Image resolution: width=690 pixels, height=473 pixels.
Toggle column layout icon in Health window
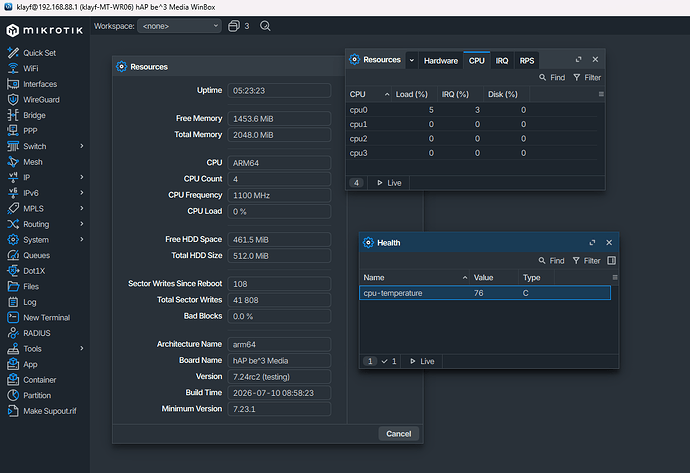point(611,261)
